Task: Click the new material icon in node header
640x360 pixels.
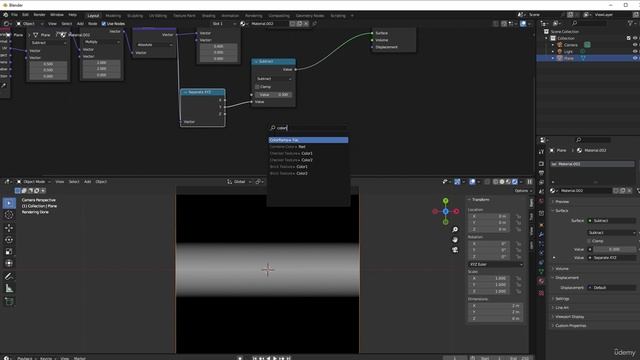Action: [x=299, y=24]
